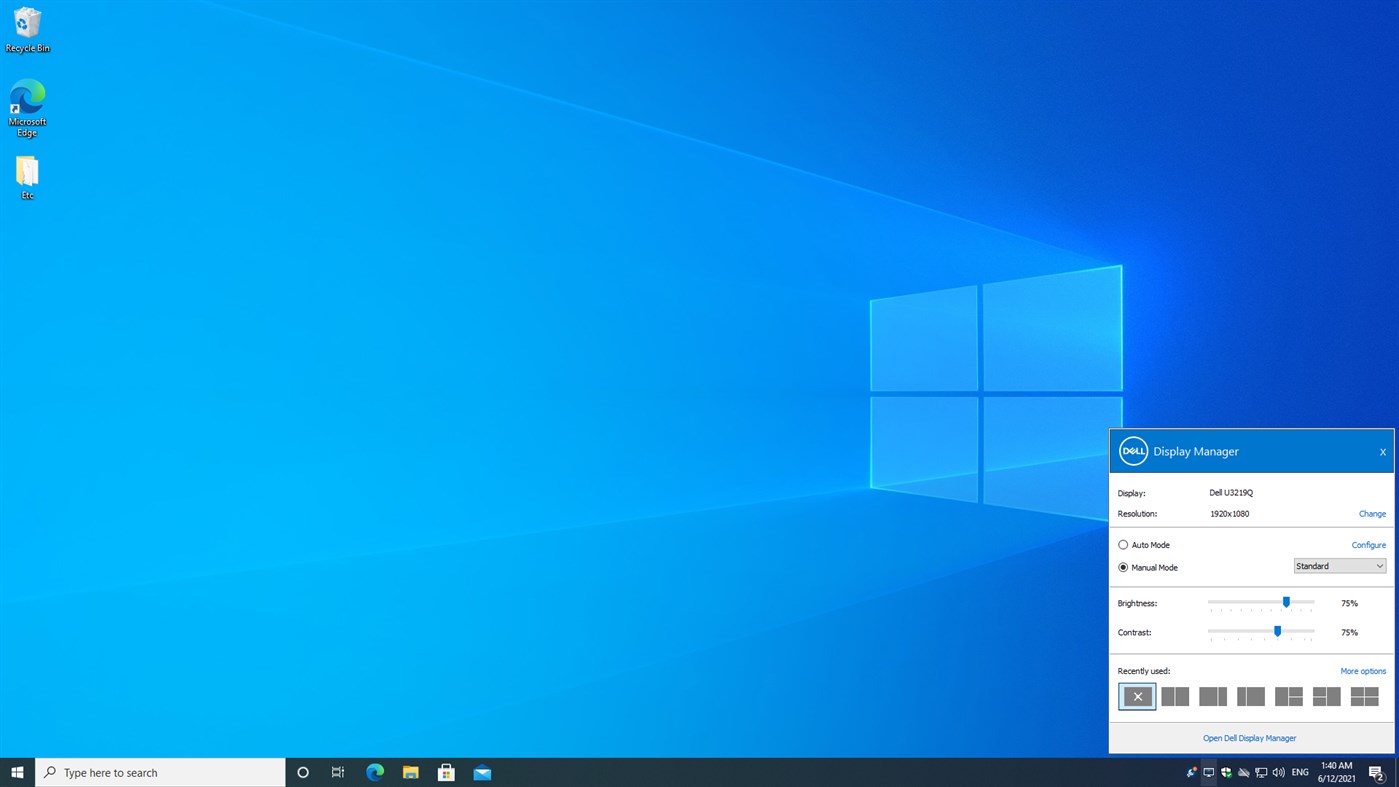
Task: Open the volume control in the system tray
Action: pyautogui.click(x=1278, y=771)
